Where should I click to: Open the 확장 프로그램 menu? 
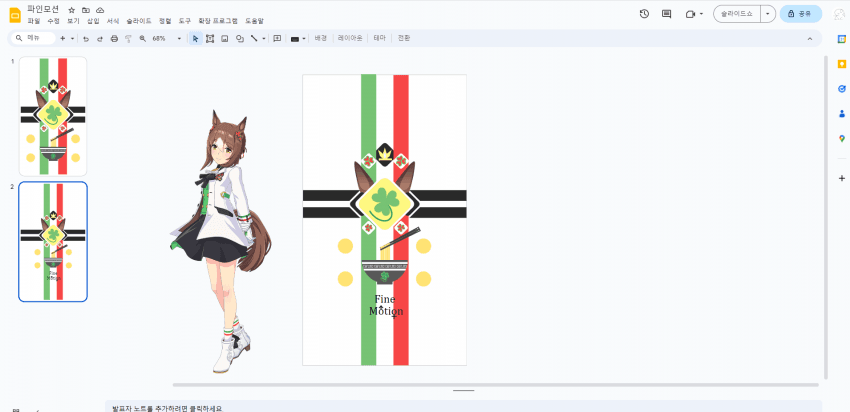click(218, 21)
